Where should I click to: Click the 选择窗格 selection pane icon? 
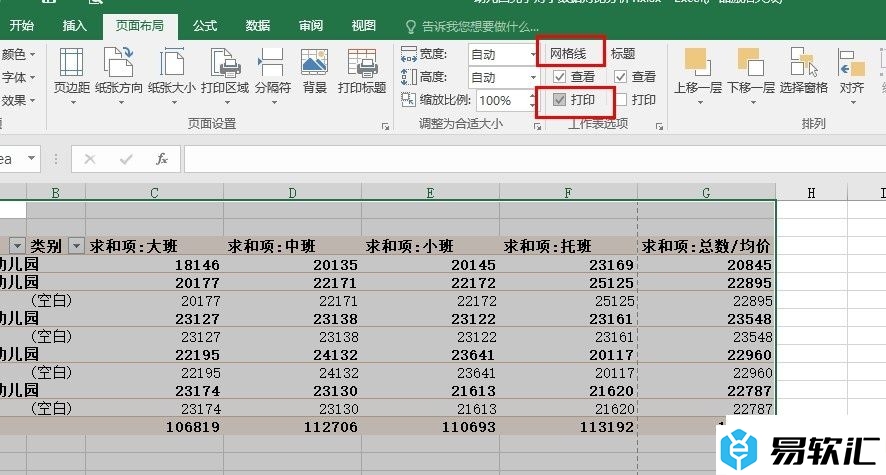coord(803,65)
